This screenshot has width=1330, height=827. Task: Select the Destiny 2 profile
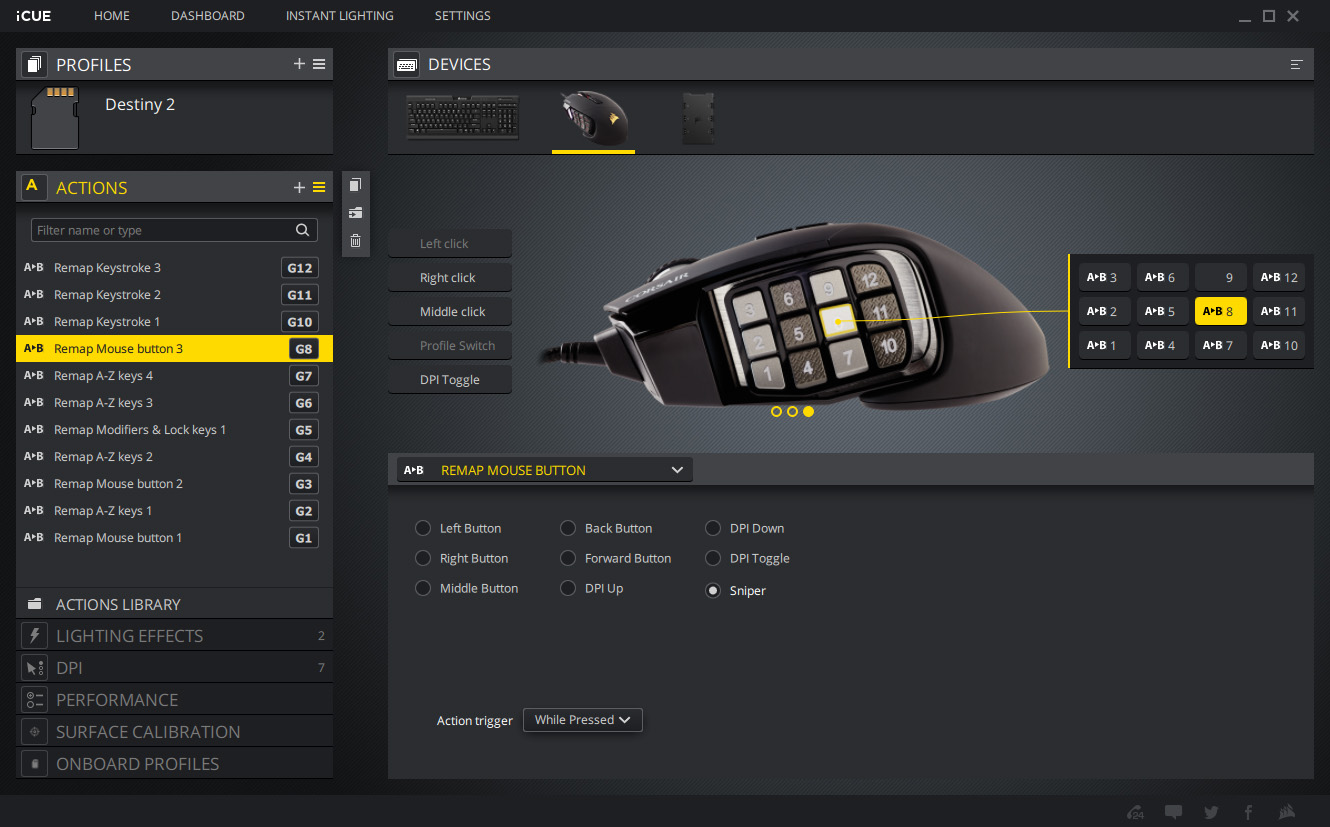click(174, 117)
